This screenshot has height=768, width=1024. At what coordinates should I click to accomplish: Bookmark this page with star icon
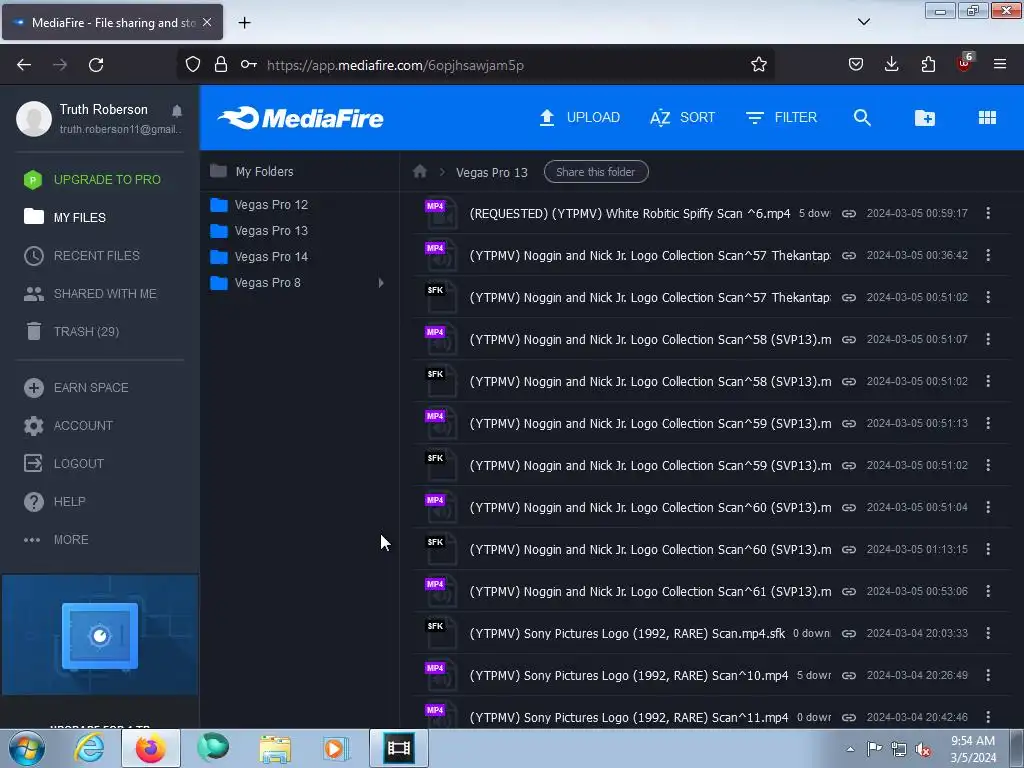click(x=758, y=65)
